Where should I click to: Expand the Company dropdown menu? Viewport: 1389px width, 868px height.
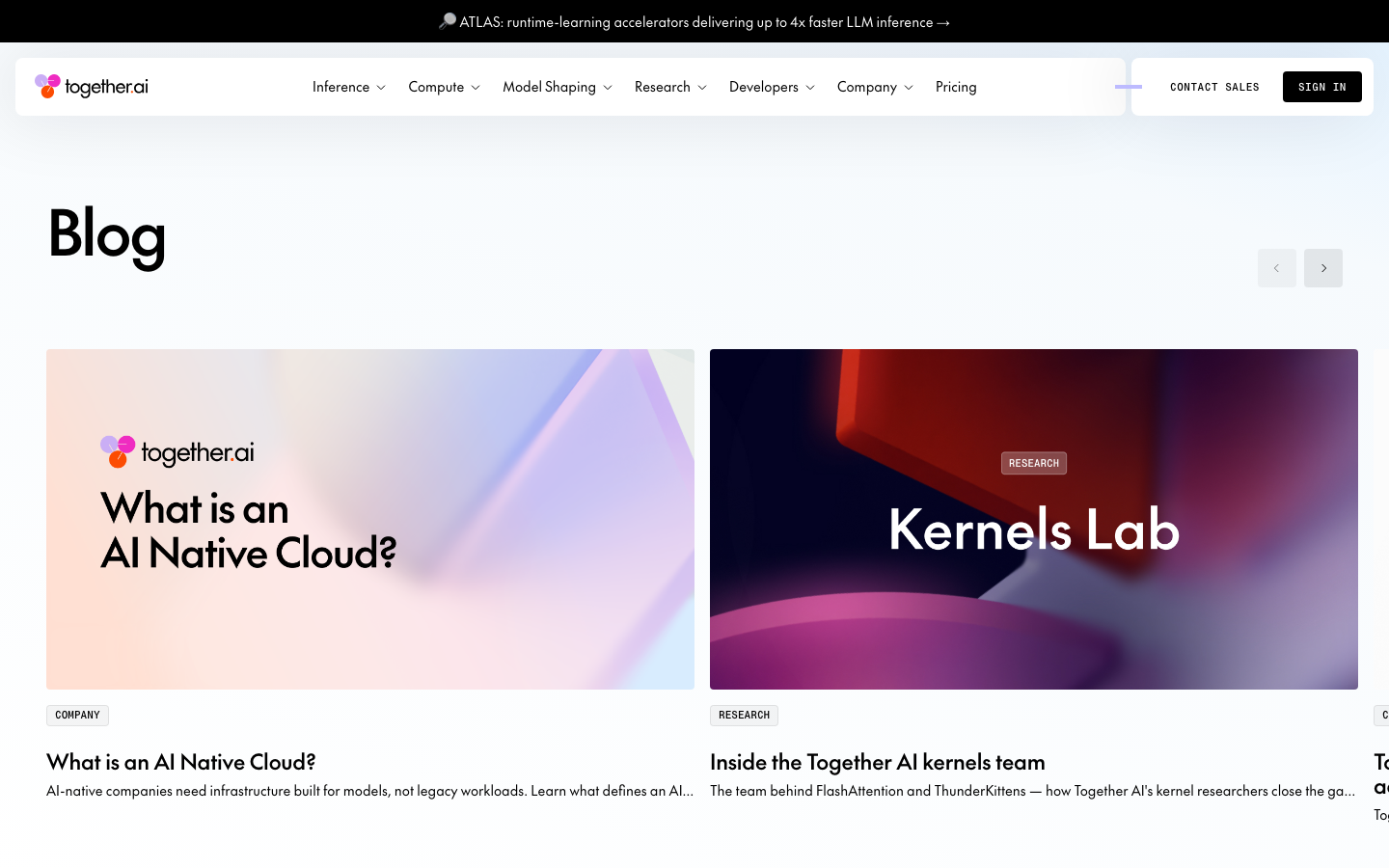pyautogui.click(x=875, y=87)
